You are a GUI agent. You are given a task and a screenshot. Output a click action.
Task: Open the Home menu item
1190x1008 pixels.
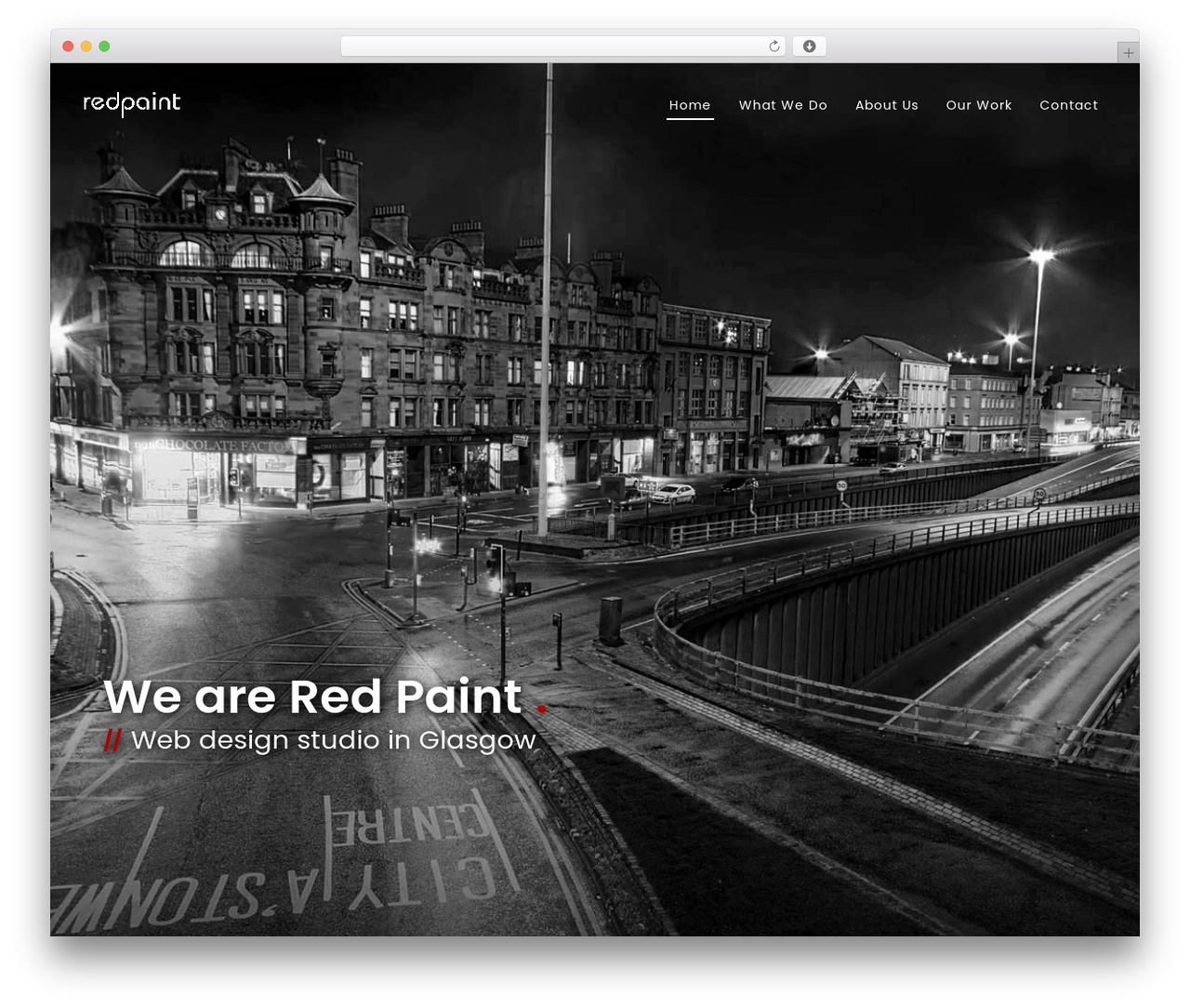pyautogui.click(x=690, y=105)
